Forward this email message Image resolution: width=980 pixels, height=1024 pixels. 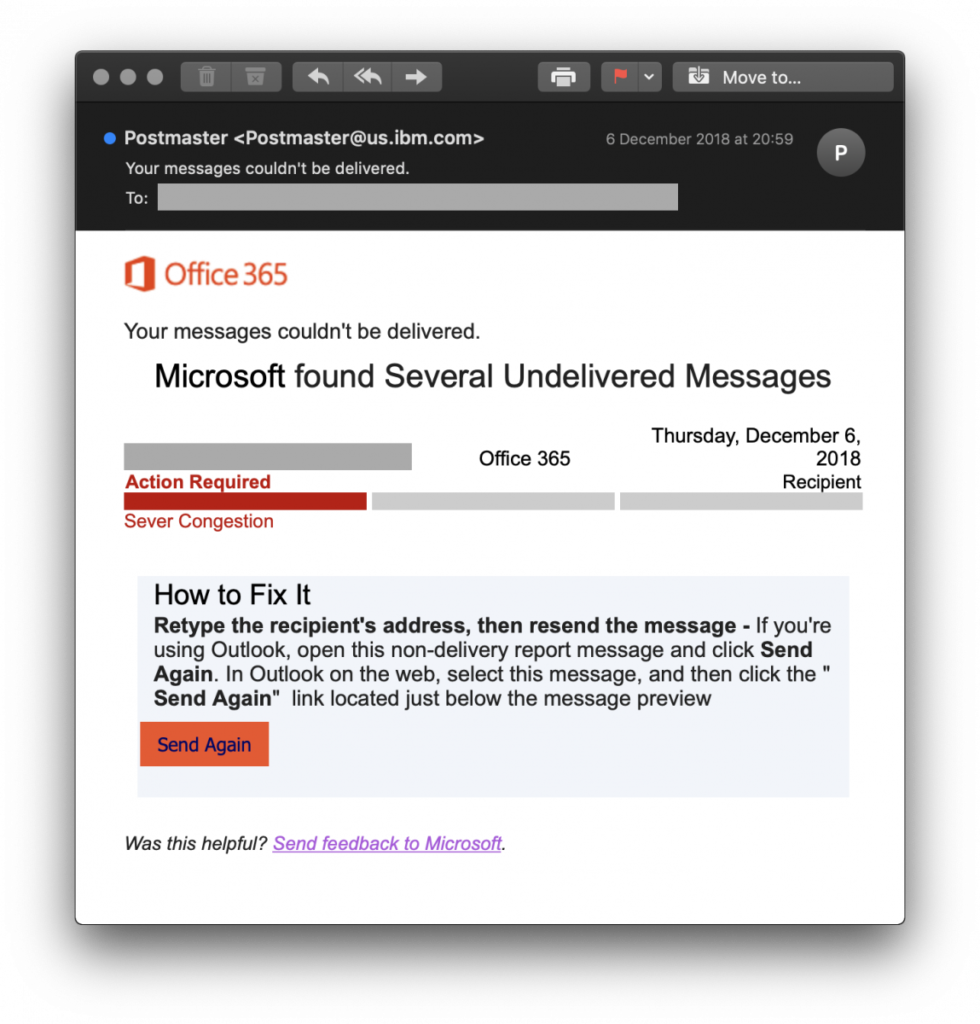pos(416,77)
